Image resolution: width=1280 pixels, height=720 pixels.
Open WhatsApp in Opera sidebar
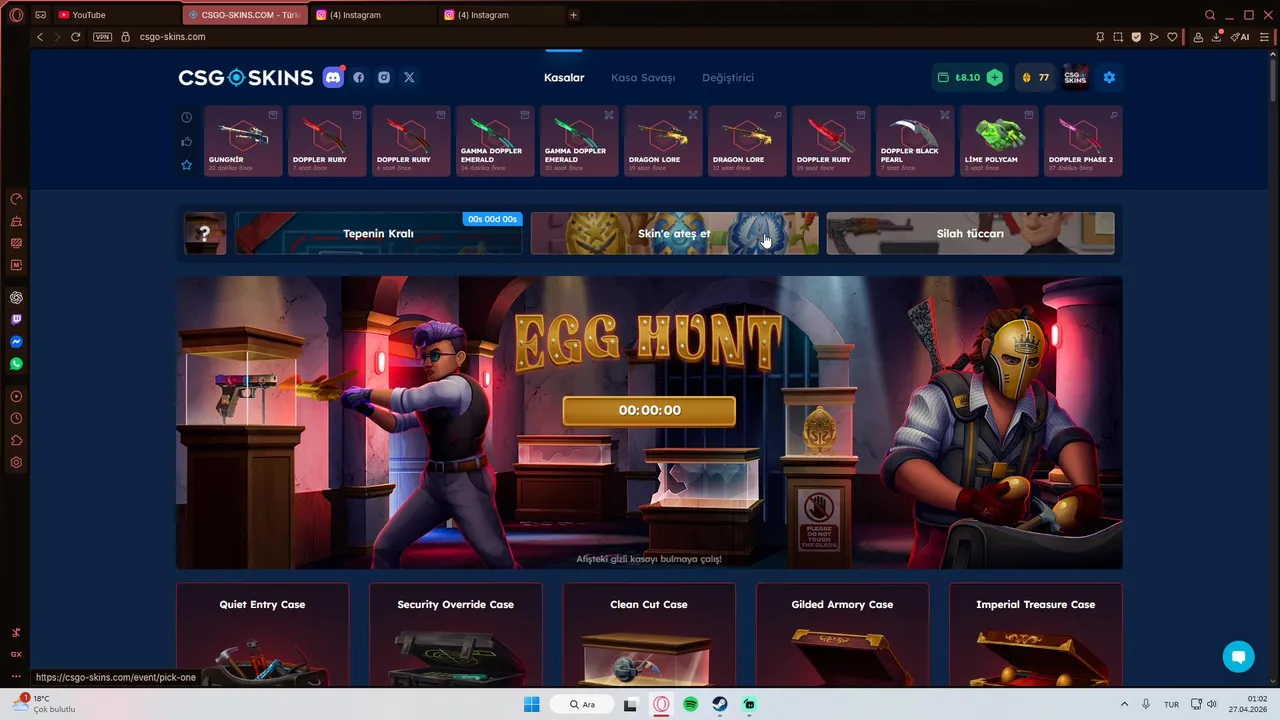[x=16, y=364]
